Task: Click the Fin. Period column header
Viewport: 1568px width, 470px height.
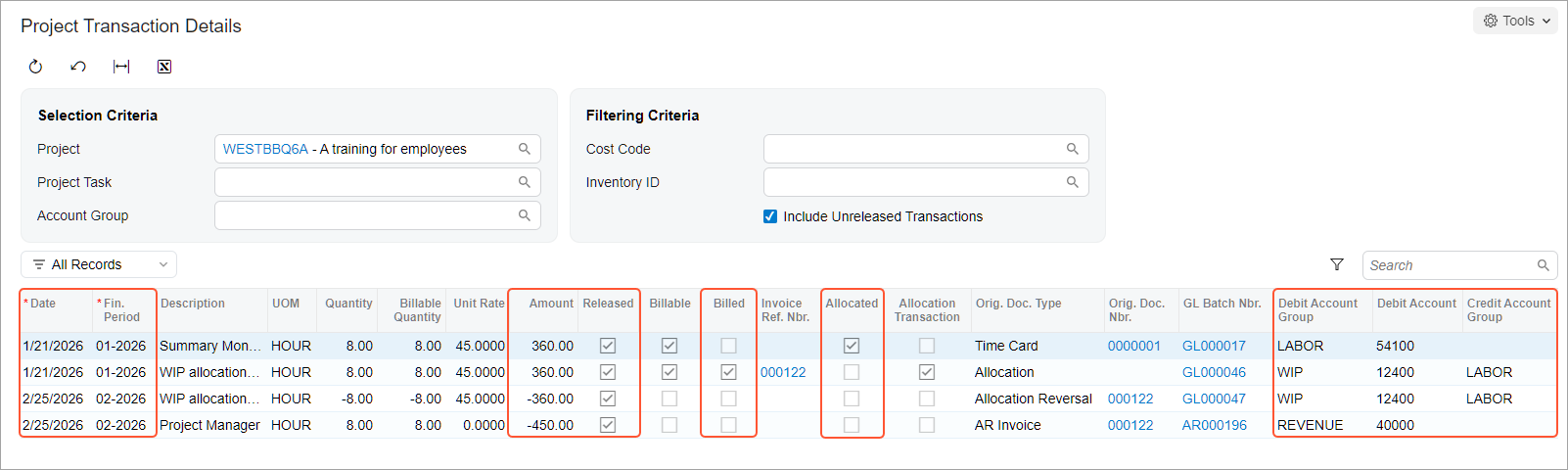Action: [x=123, y=310]
